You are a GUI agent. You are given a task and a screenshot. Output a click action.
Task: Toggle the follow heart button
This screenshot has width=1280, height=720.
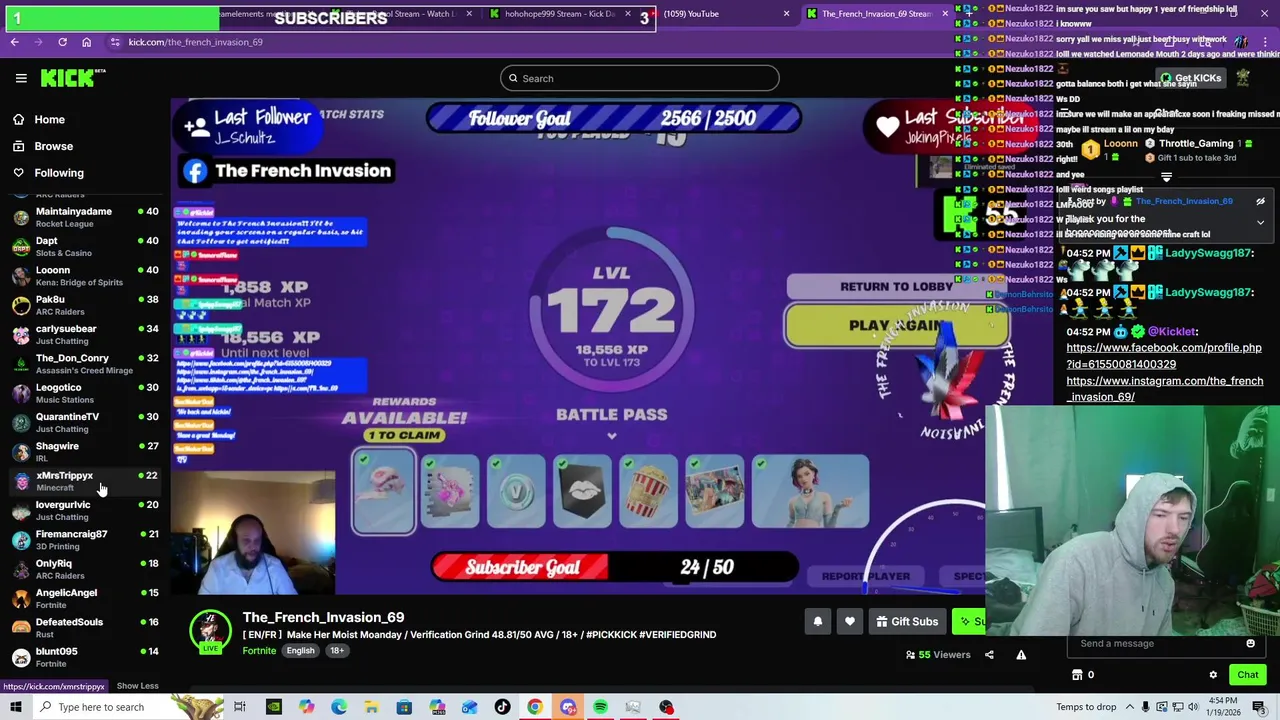pos(850,622)
